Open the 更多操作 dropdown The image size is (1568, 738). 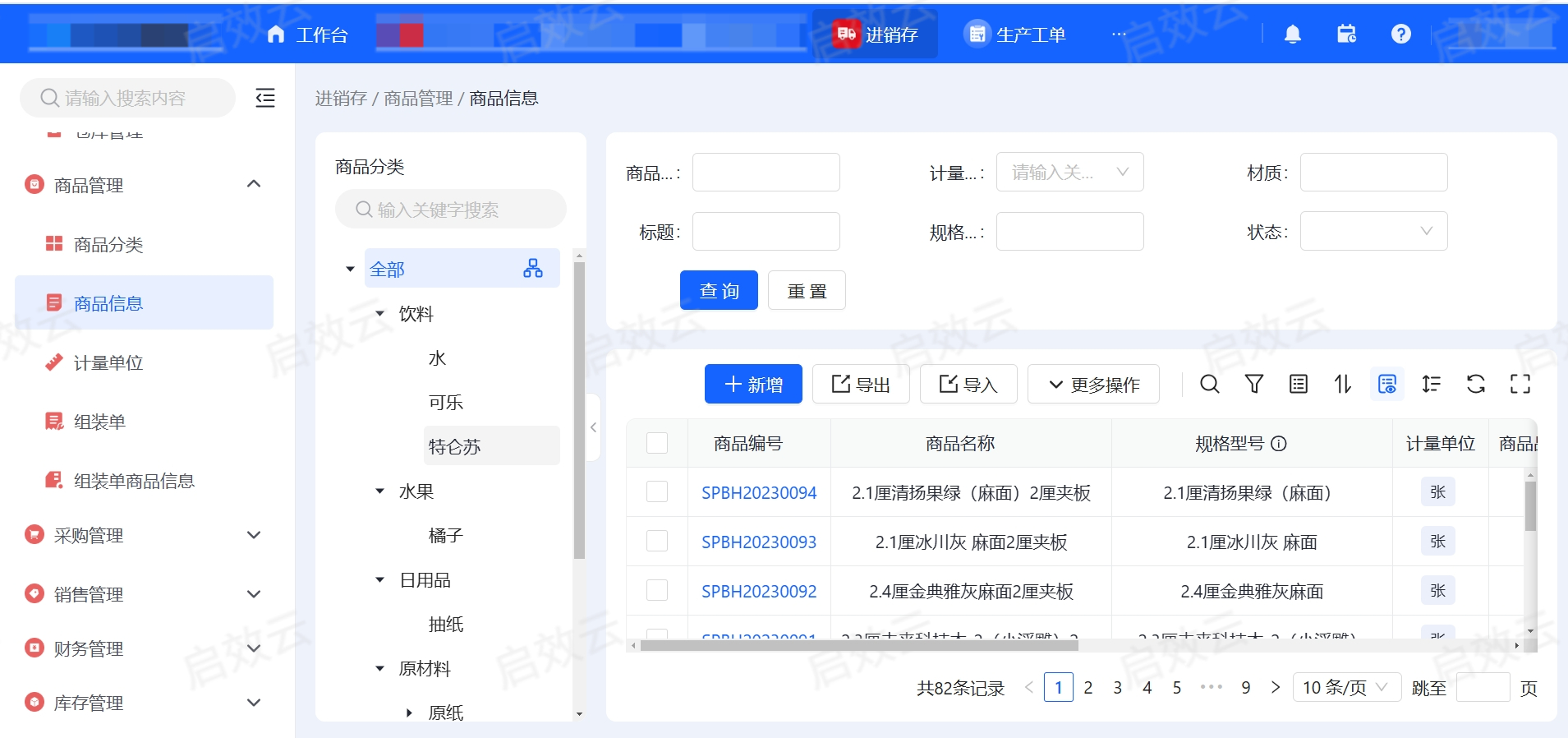1093,384
